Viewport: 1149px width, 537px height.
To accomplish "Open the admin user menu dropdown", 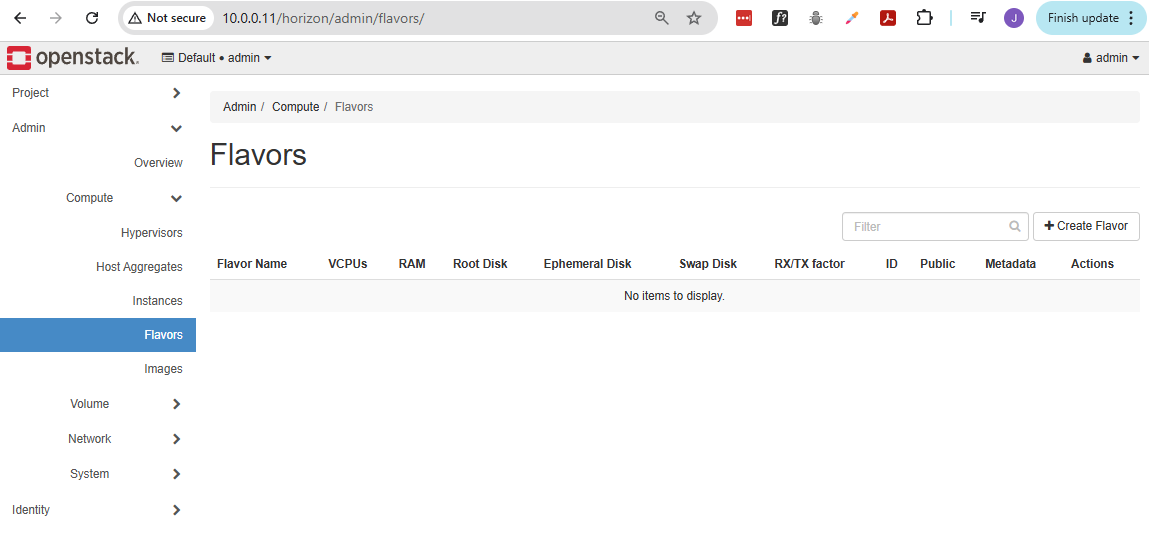I will (x=1110, y=58).
